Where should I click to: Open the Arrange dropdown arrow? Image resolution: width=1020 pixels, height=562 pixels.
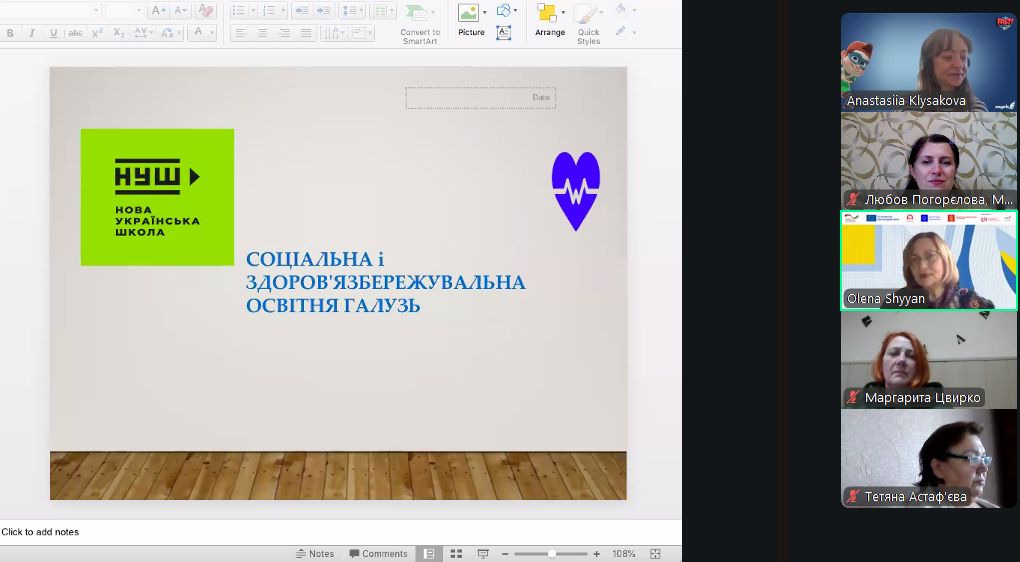565,13
